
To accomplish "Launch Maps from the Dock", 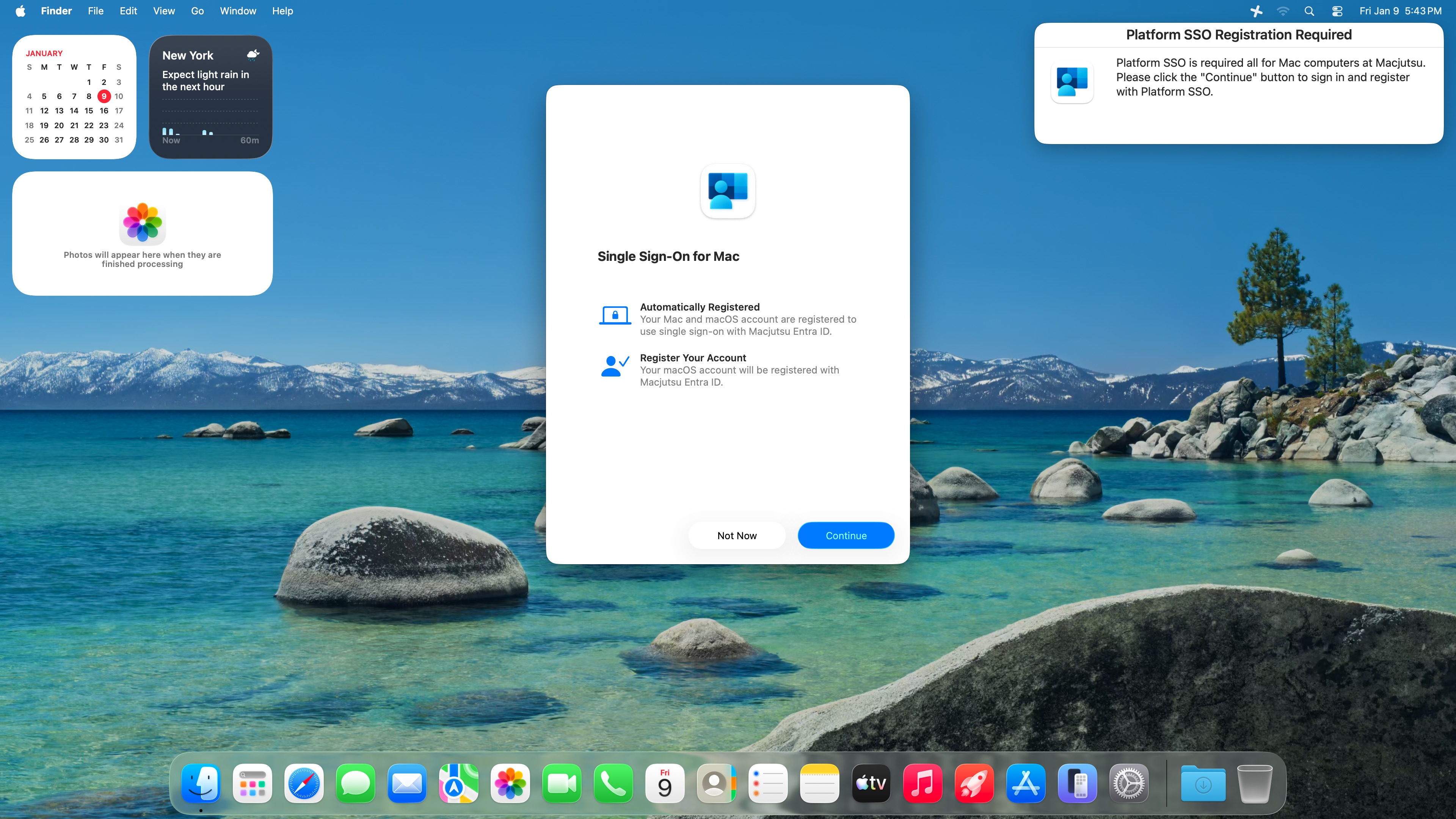I will tap(458, 783).
